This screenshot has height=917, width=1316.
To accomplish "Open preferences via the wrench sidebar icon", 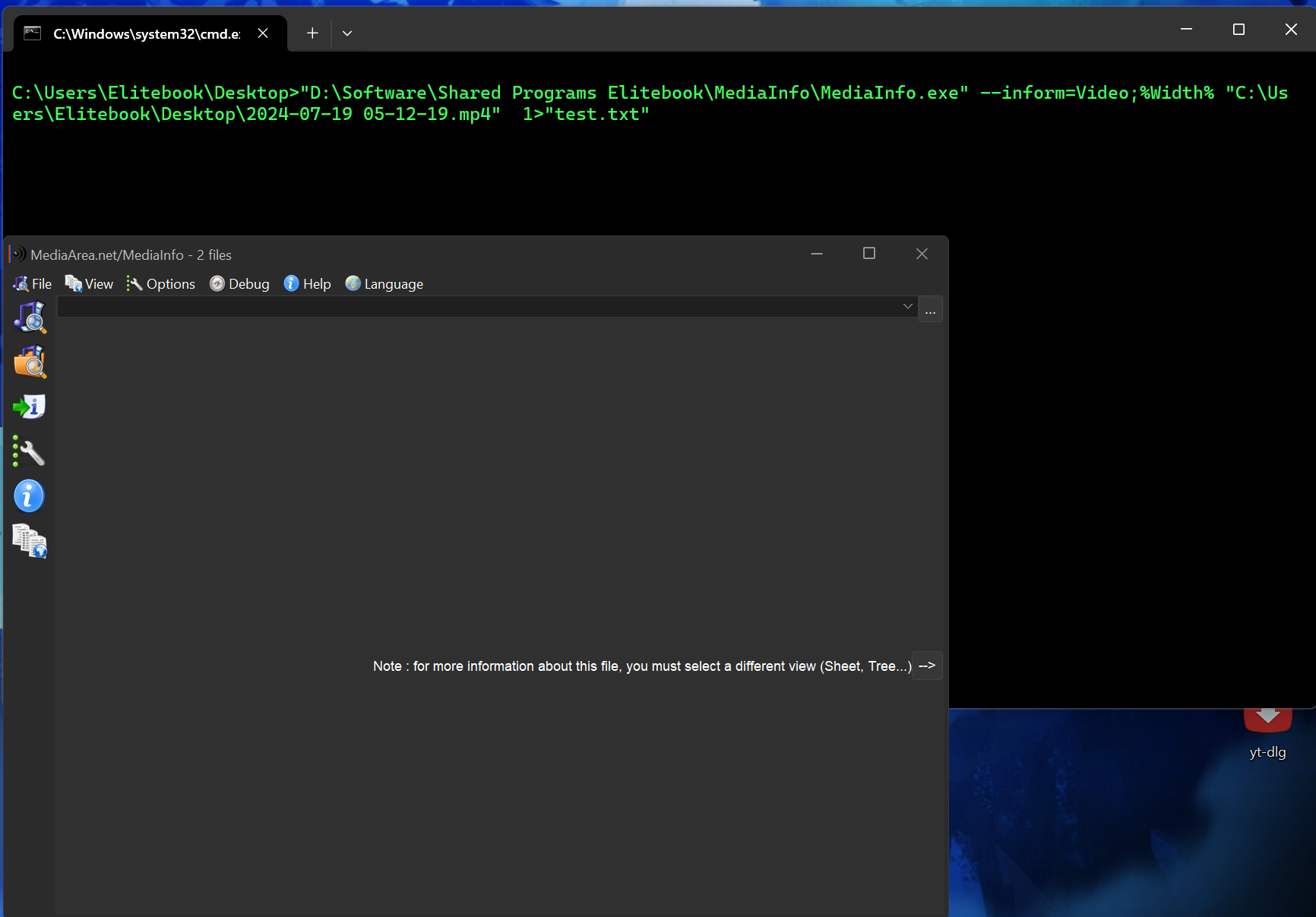I will coord(30,452).
